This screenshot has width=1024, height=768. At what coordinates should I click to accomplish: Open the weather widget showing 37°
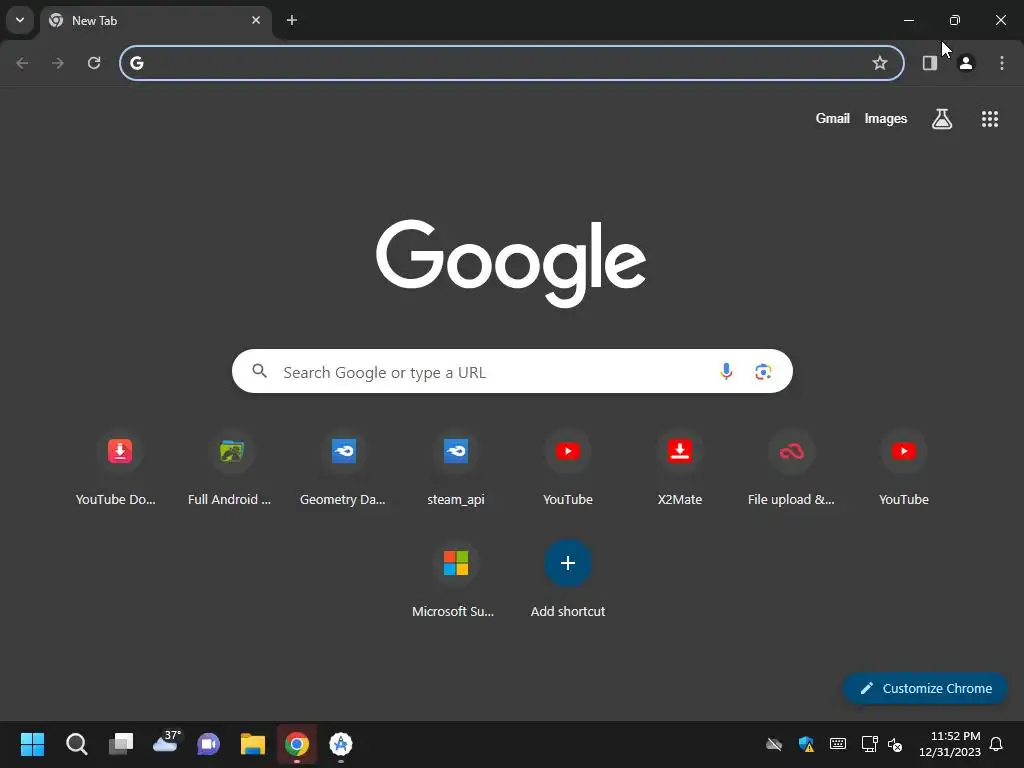click(166, 743)
